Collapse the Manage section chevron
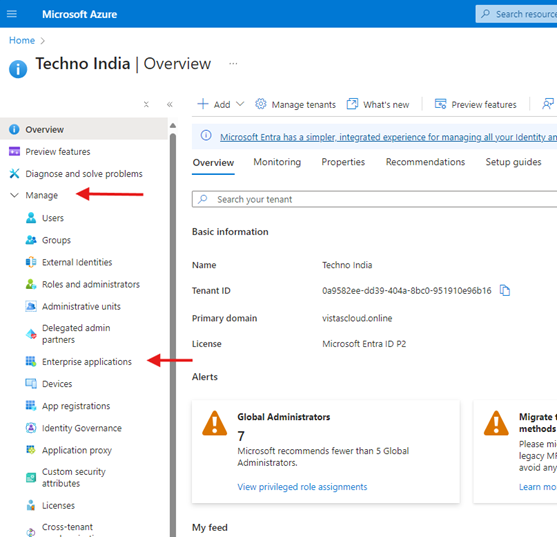Screen dimensions: 557x537 tap(14, 195)
